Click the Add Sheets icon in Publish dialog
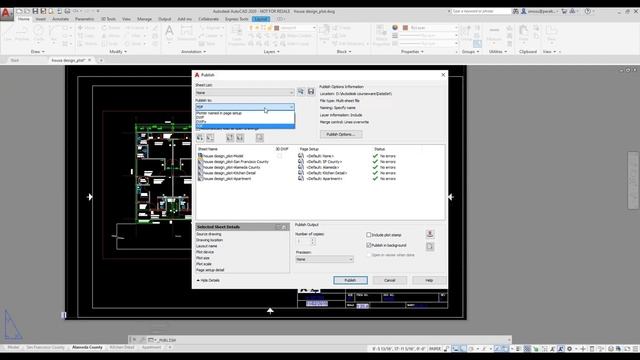The image size is (640, 360). tap(200, 138)
